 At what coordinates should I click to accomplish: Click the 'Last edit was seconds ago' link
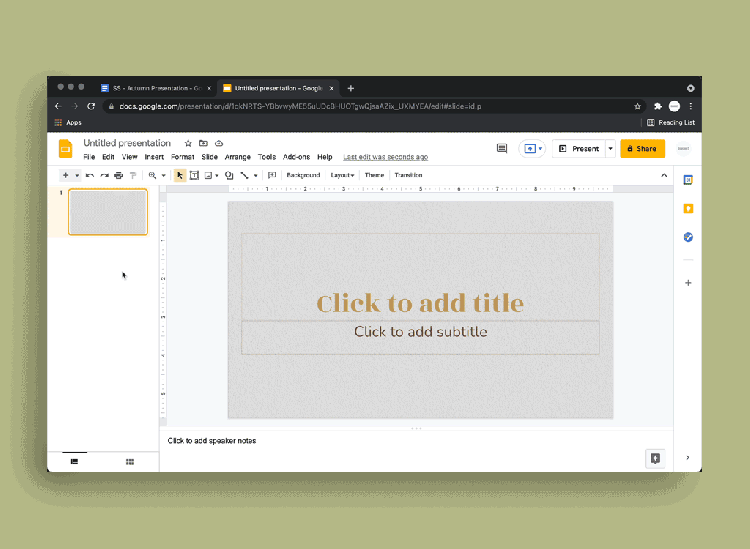pos(386,157)
